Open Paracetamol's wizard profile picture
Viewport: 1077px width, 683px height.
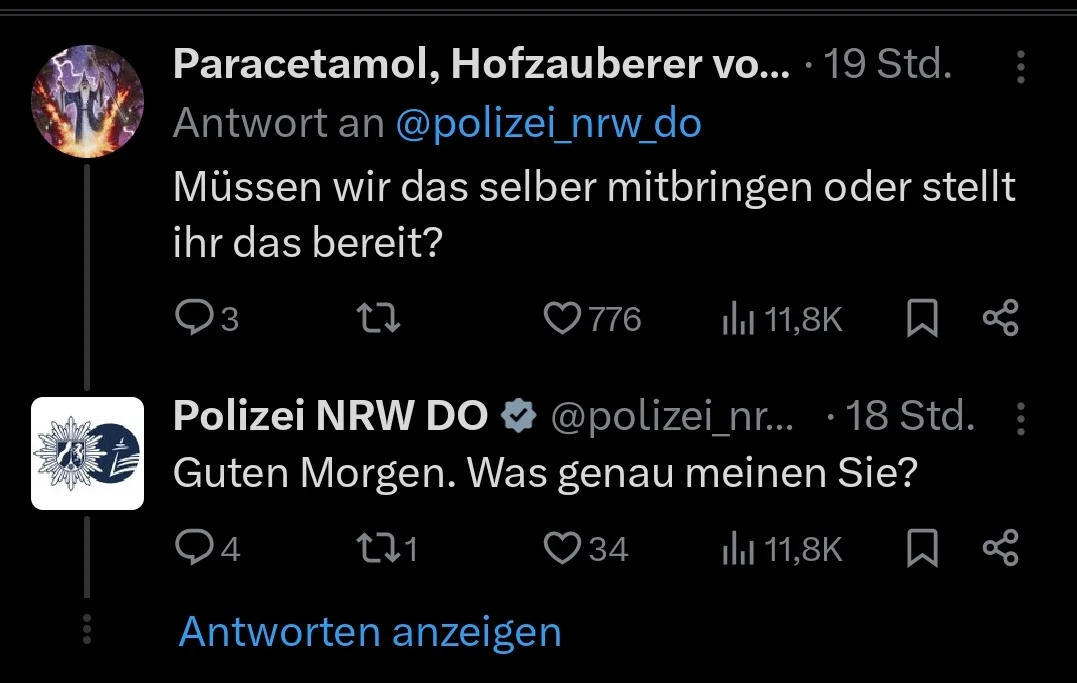click(x=87, y=101)
